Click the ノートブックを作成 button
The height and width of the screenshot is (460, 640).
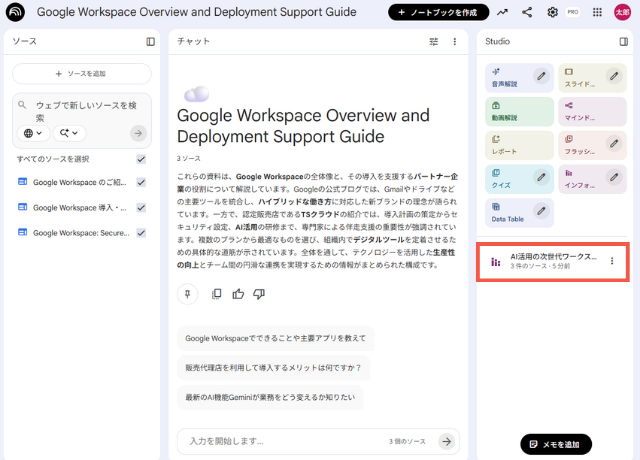click(x=439, y=13)
